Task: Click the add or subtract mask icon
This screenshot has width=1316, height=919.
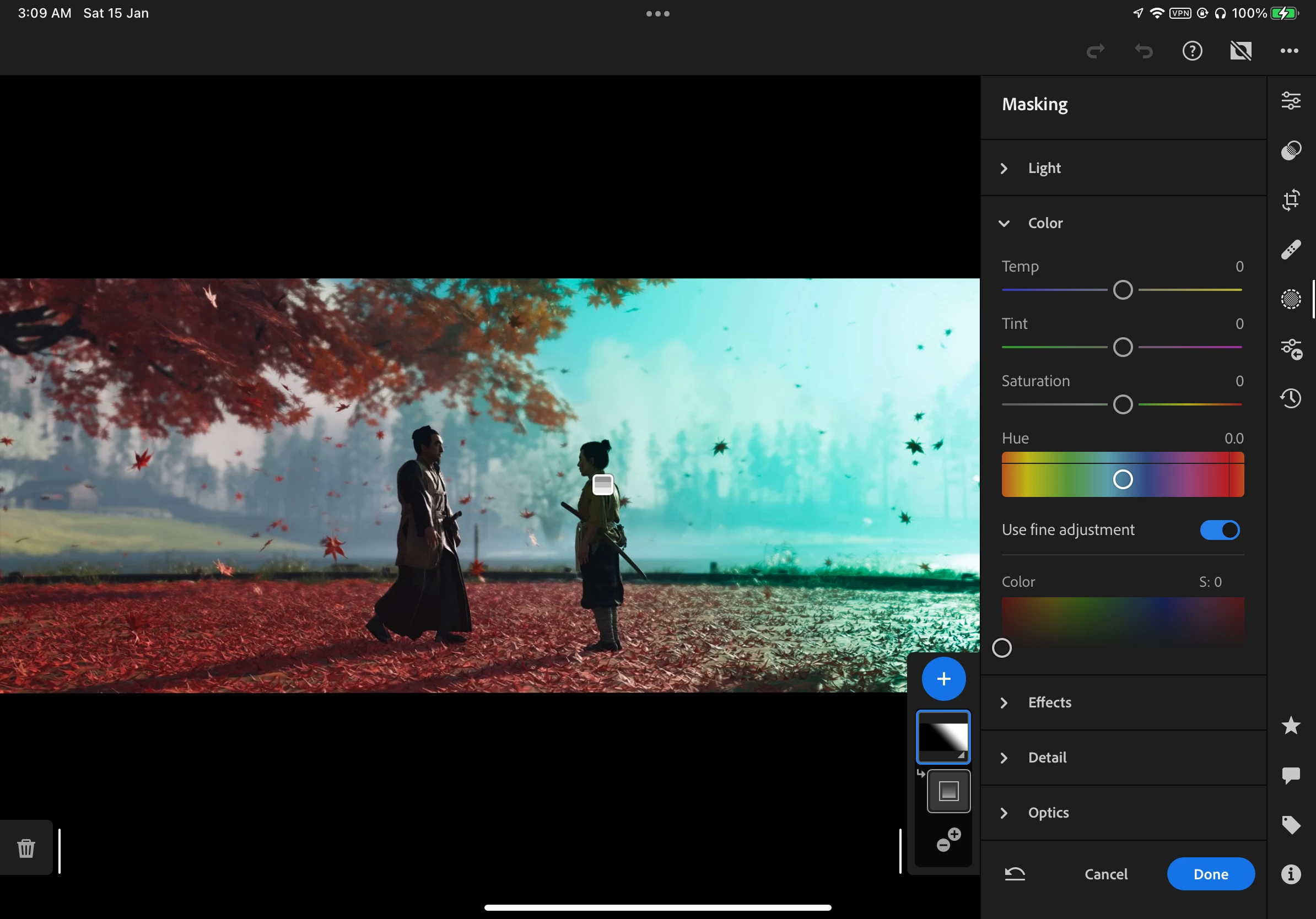Action: [x=948, y=840]
